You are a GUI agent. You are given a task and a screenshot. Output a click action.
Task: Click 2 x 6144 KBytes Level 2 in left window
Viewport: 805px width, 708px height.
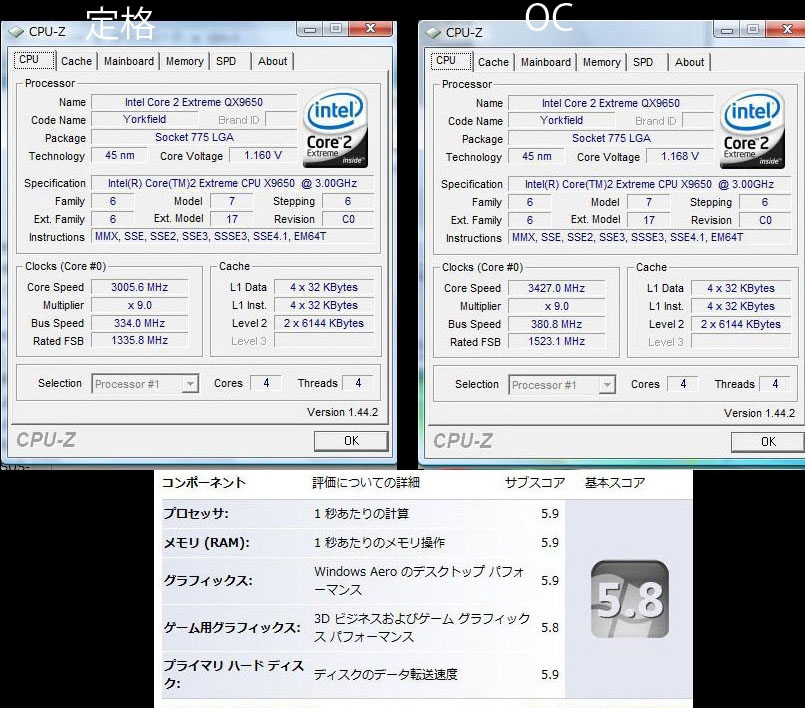click(x=324, y=323)
